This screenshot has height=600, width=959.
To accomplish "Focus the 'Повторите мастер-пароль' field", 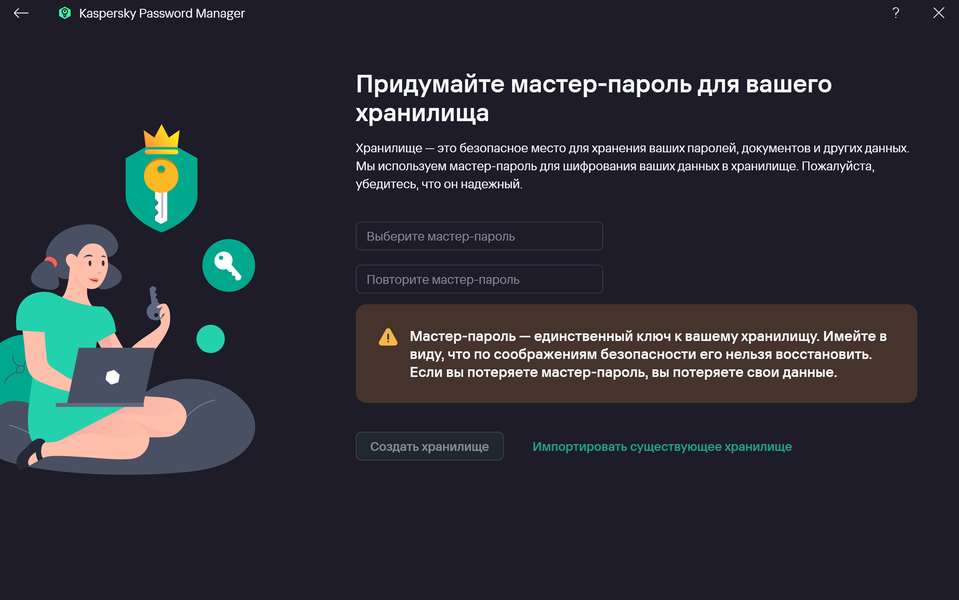I will [x=479, y=279].
